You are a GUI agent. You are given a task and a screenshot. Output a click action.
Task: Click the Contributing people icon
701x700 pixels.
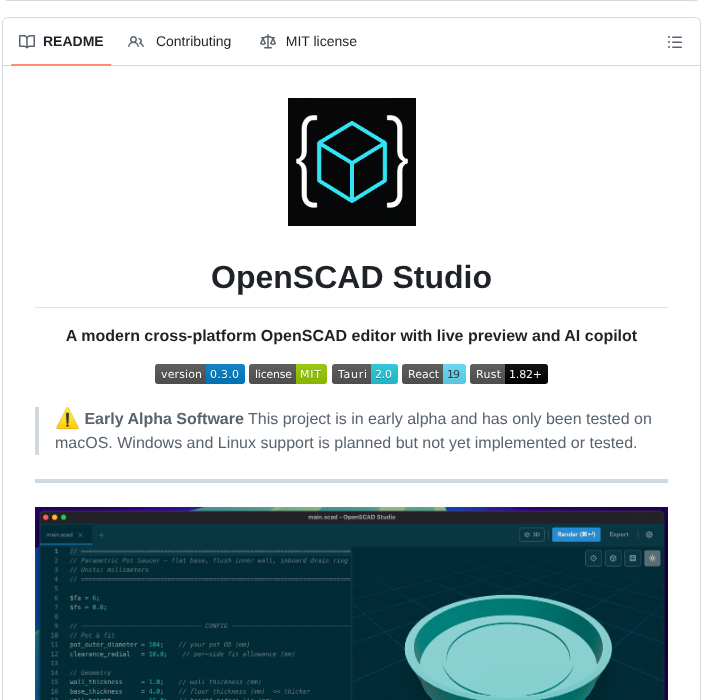tap(136, 42)
